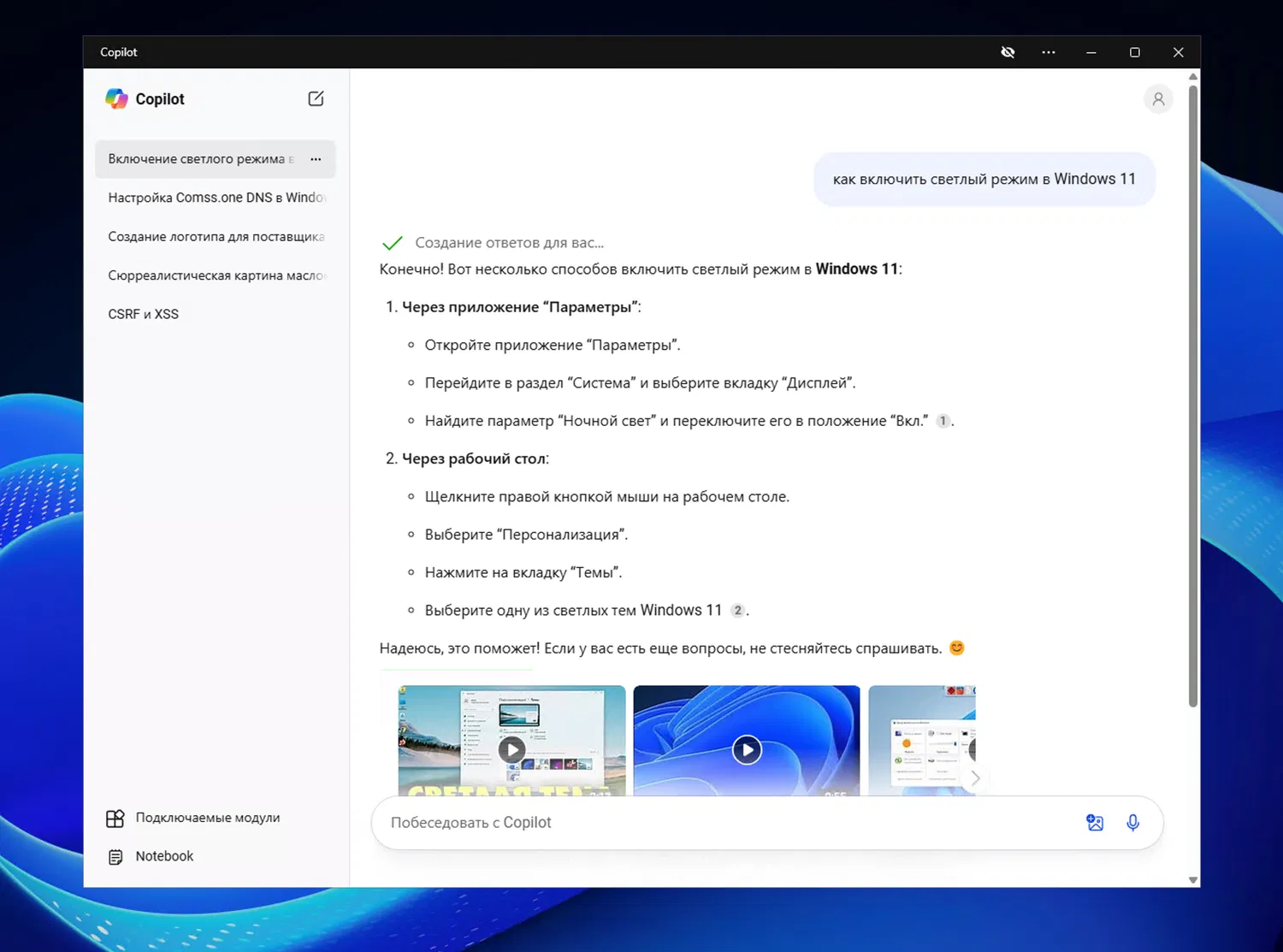The width and height of the screenshot is (1283, 952).
Task: Open chat 'Сюрреалистическая картина'
Action: (x=216, y=275)
